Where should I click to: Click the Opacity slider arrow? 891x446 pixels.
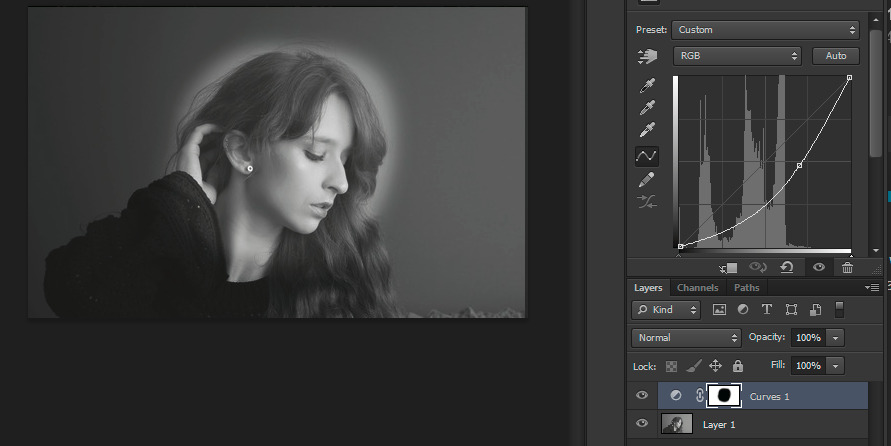pos(836,338)
